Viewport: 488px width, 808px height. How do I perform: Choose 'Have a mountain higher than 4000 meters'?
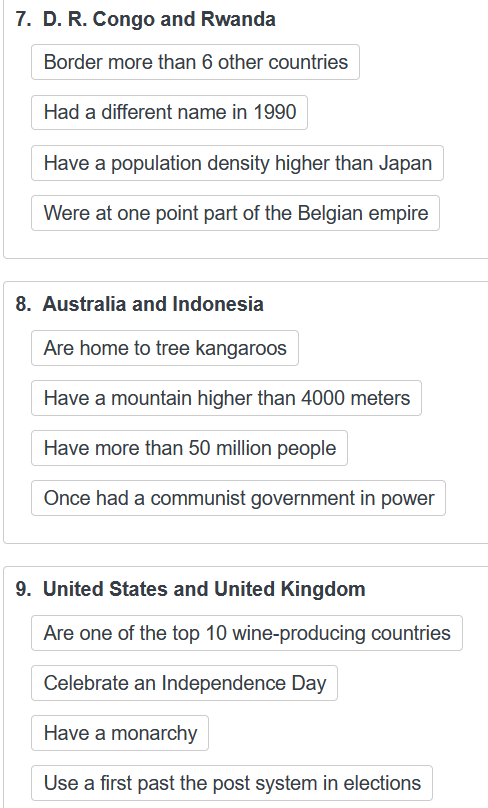(x=226, y=398)
